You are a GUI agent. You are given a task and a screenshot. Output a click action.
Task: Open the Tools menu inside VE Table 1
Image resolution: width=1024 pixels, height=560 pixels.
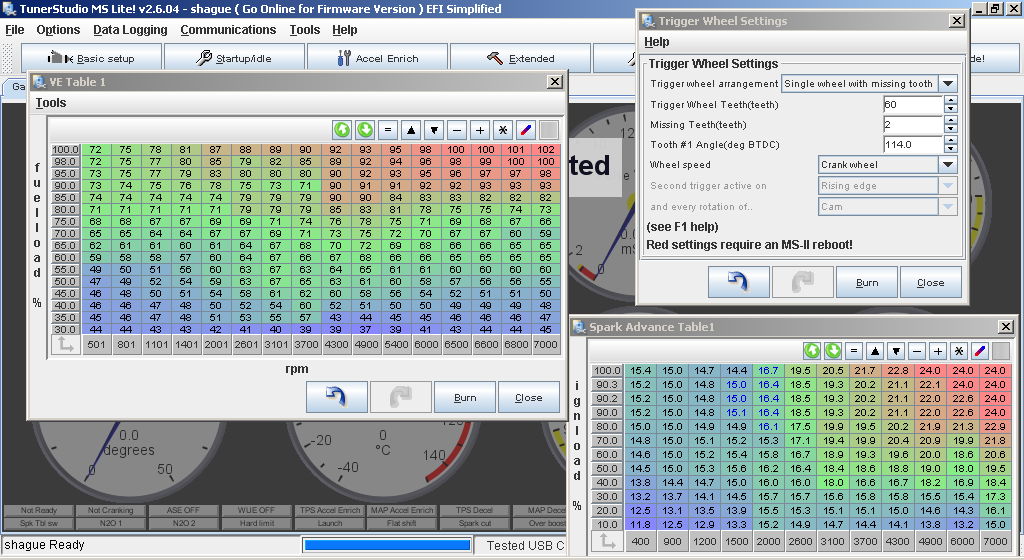click(x=50, y=103)
